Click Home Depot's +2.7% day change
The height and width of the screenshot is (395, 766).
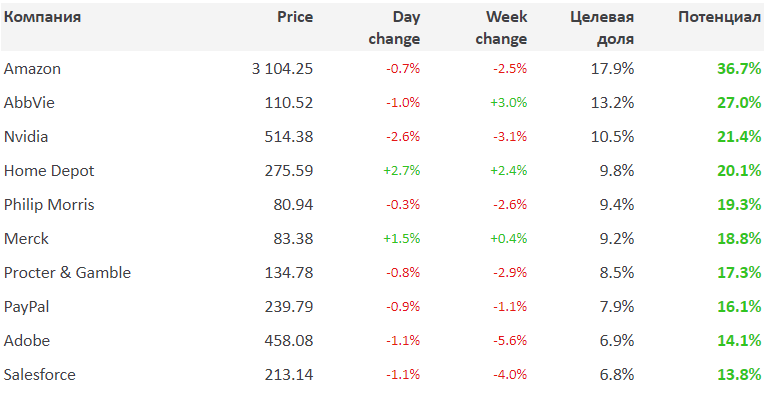(x=402, y=171)
